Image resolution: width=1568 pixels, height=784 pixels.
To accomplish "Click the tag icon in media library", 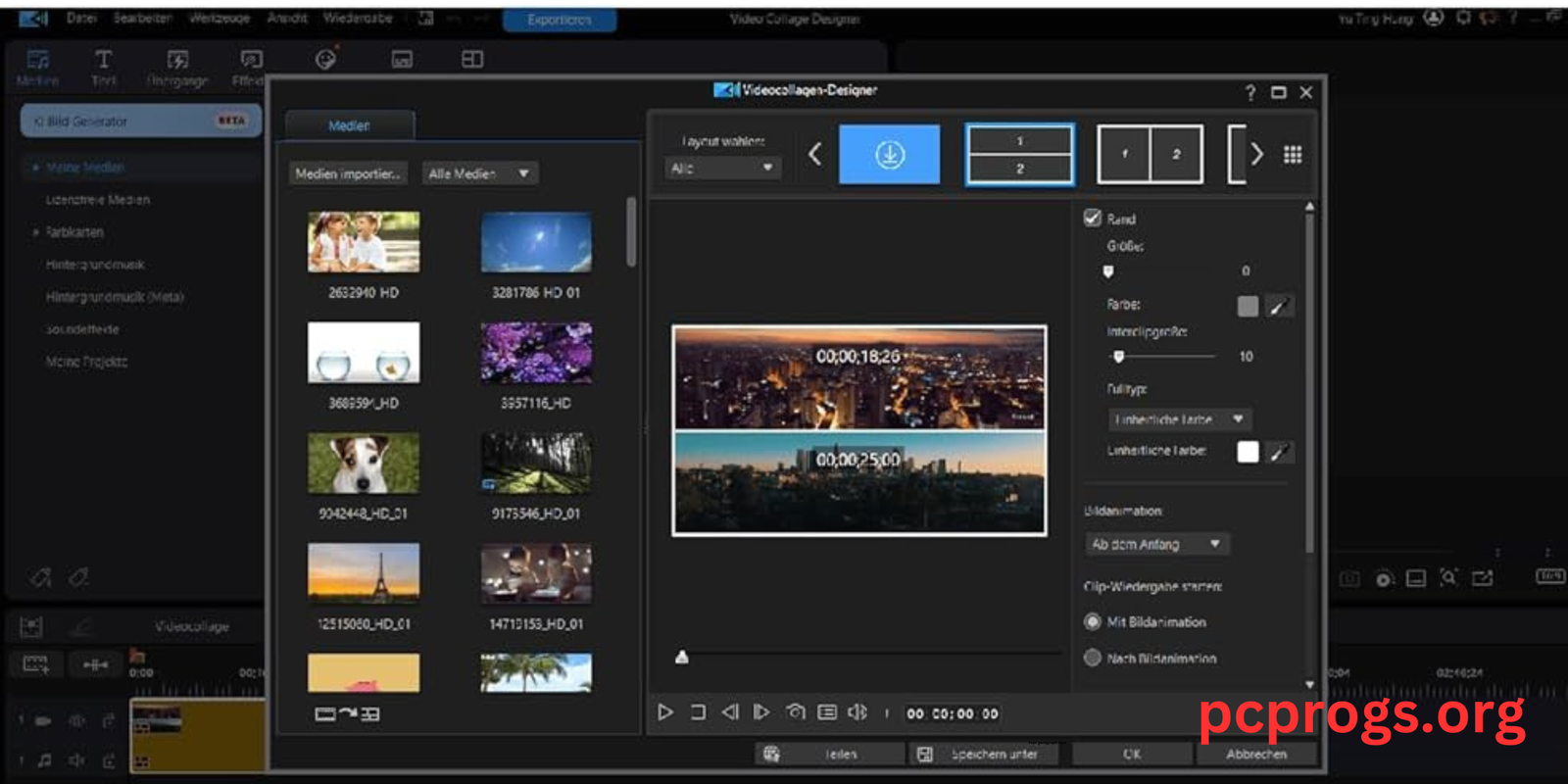I will click(40, 578).
